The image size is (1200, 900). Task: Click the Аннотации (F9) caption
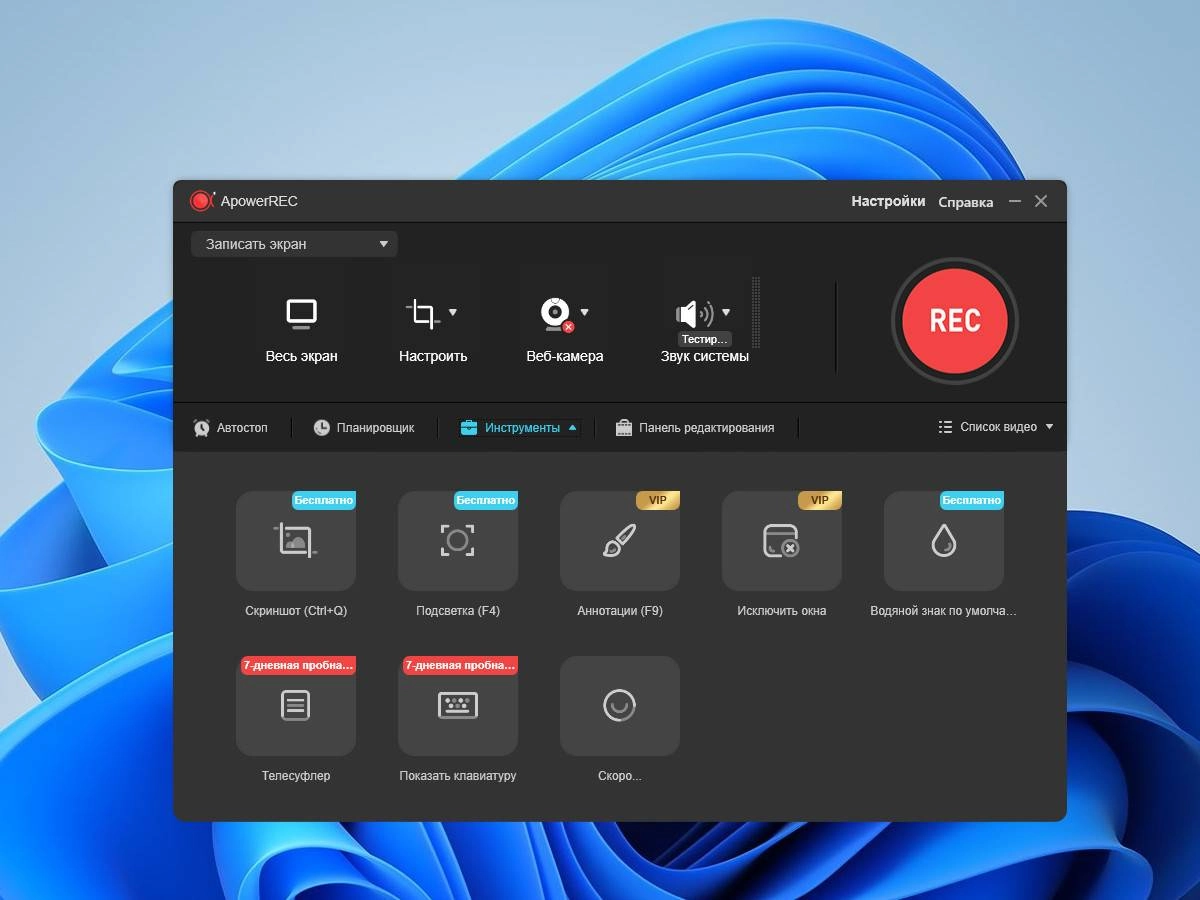tap(620, 610)
